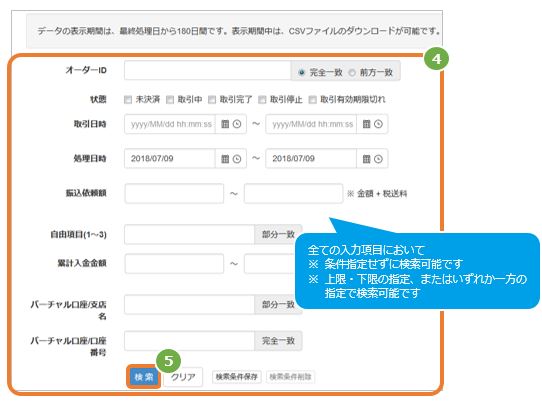This screenshot has height=404, width=542.
Task: Click the 振込依頼額 lower limit field
Action: coord(174,194)
